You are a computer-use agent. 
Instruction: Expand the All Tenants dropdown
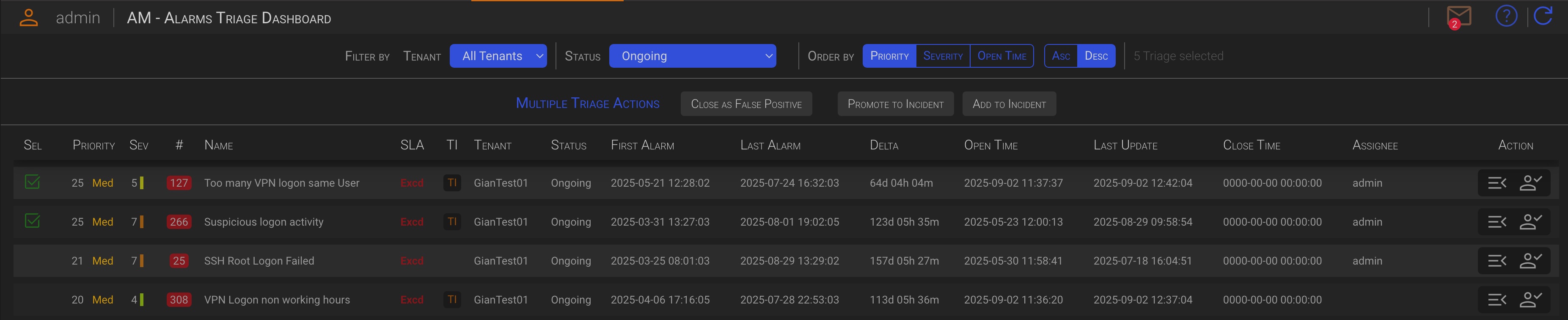coord(498,56)
